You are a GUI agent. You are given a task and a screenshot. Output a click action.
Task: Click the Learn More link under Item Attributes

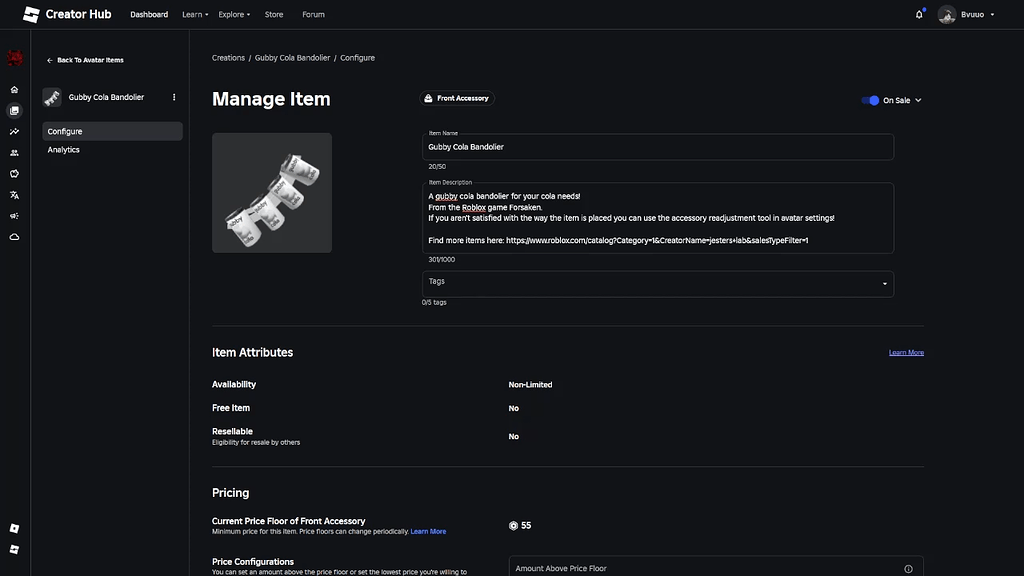pos(906,351)
